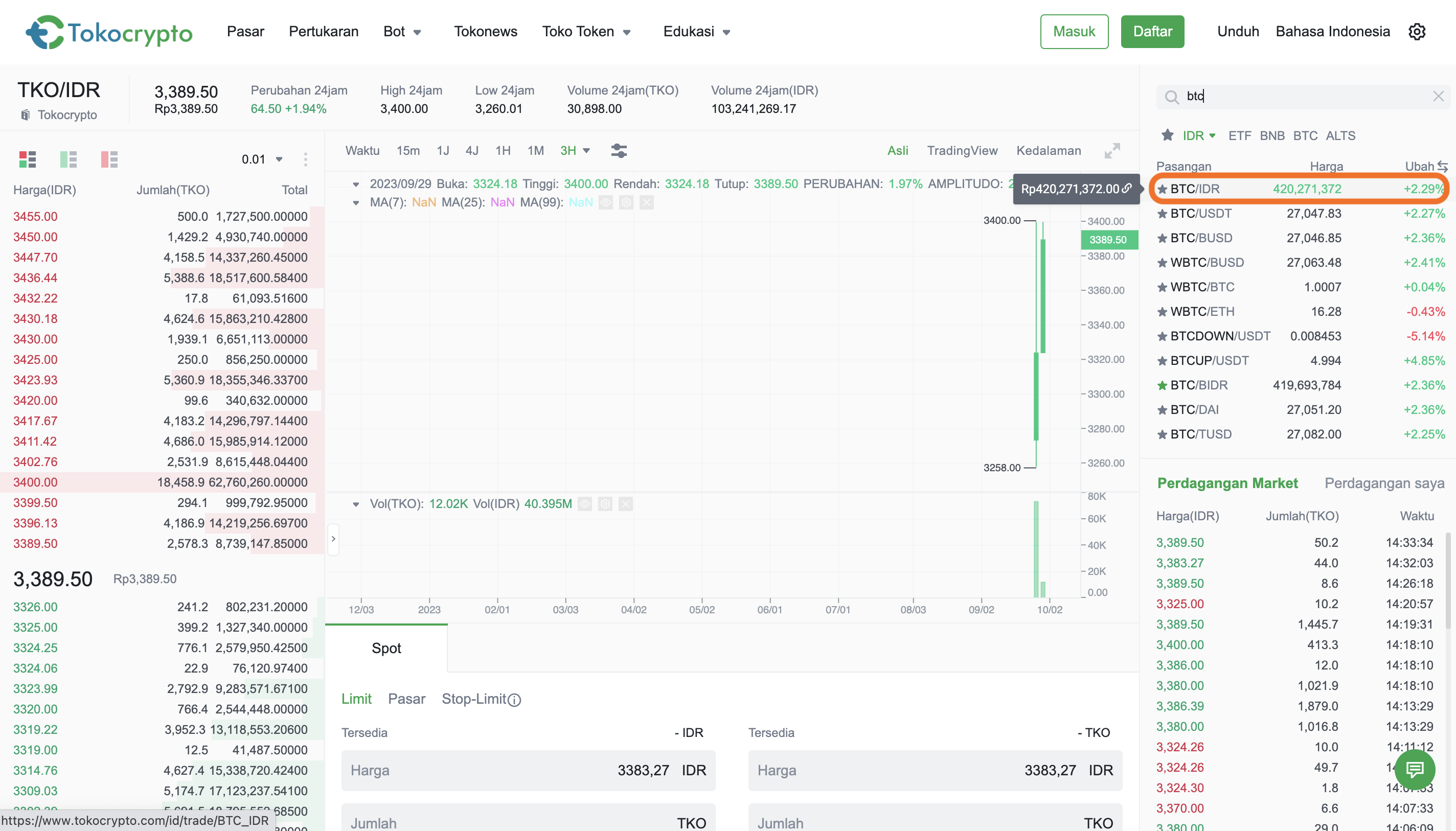The image size is (1456, 831).
Task: Swap Ubah column display icon
Action: [x=1443, y=166]
